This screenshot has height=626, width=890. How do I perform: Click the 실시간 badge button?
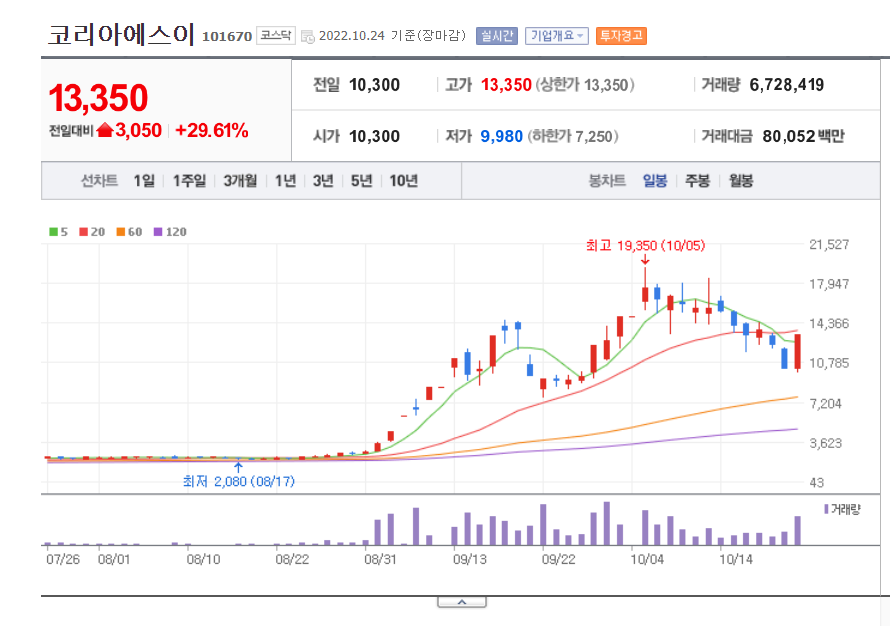click(x=497, y=36)
